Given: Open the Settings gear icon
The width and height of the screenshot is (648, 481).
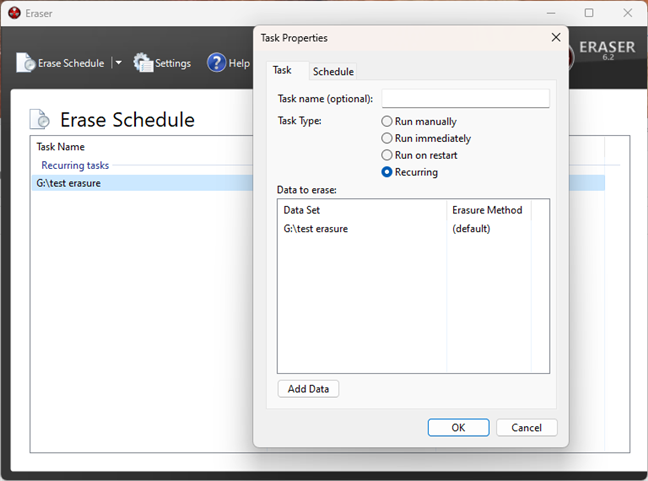Looking at the screenshot, I should pyautogui.click(x=143, y=63).
